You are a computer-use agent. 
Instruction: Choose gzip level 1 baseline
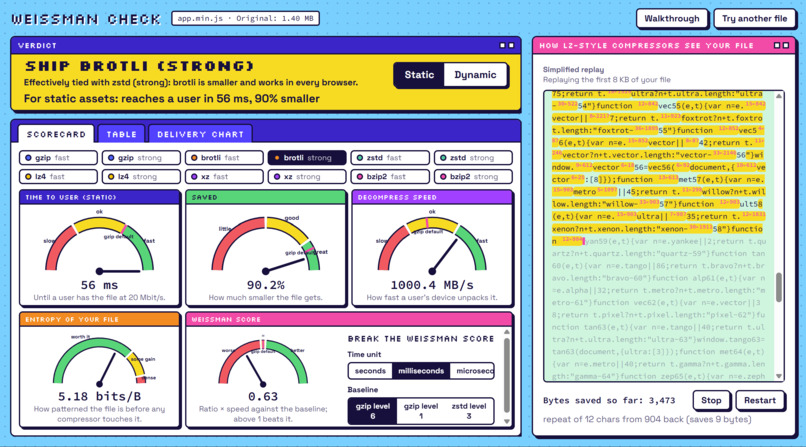coord(420,411)
